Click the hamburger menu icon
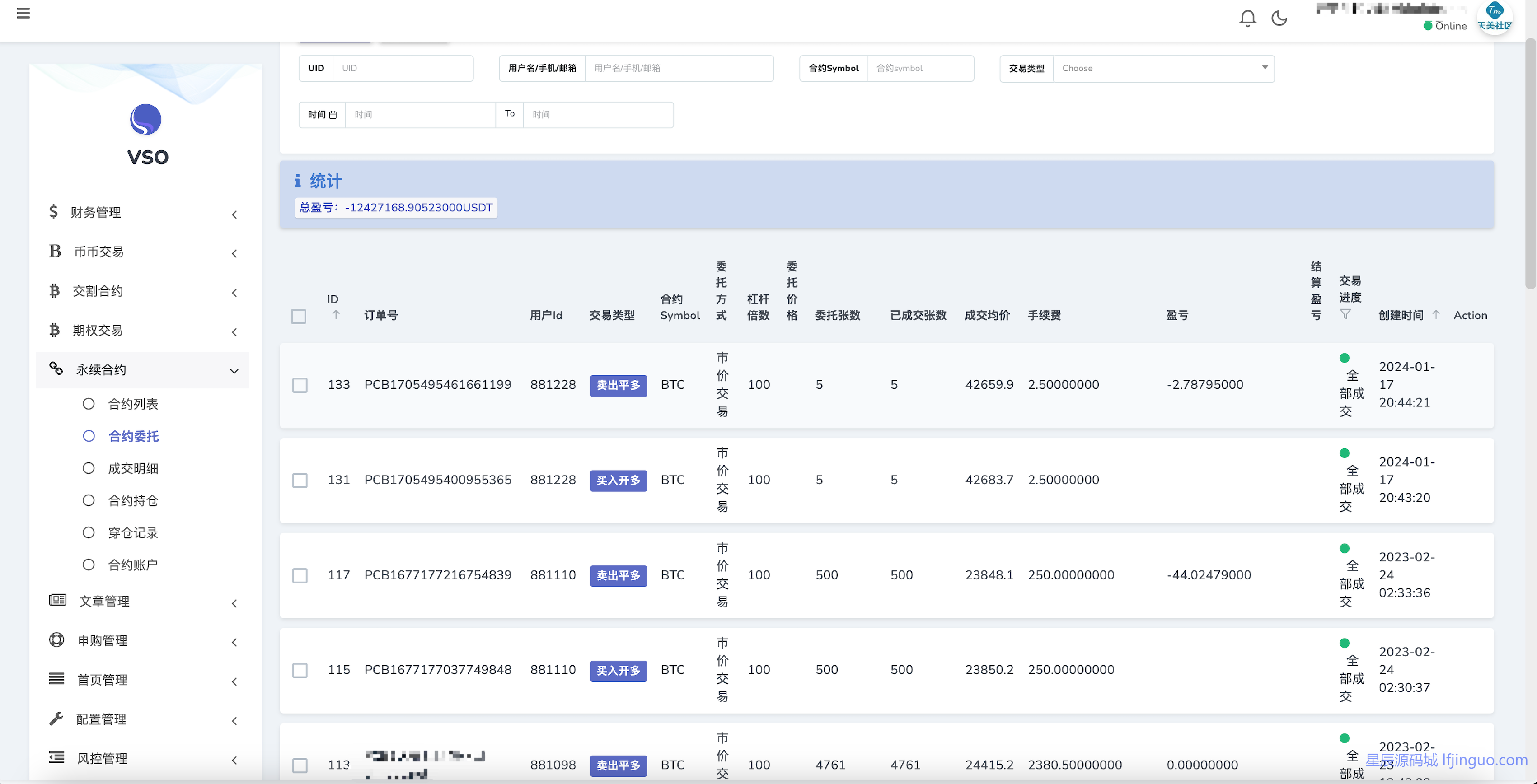 [23, 13]
